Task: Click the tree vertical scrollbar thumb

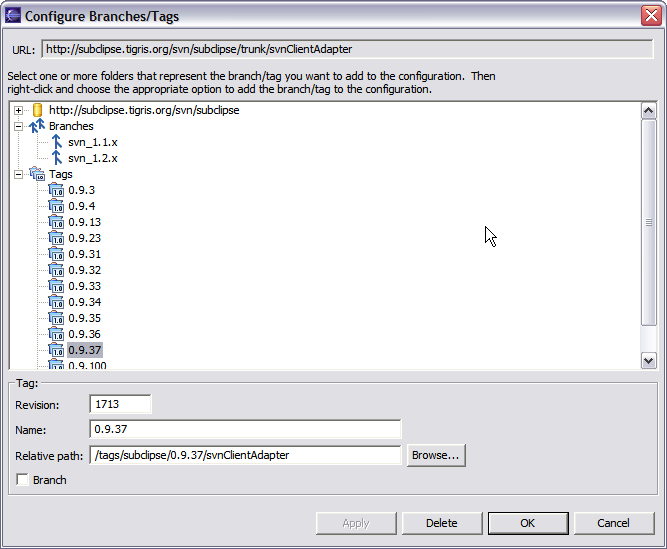Action: [648, 222]
